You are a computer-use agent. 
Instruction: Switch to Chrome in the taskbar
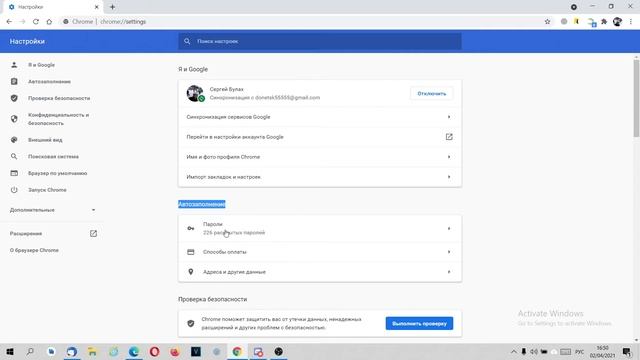point(237,351)
